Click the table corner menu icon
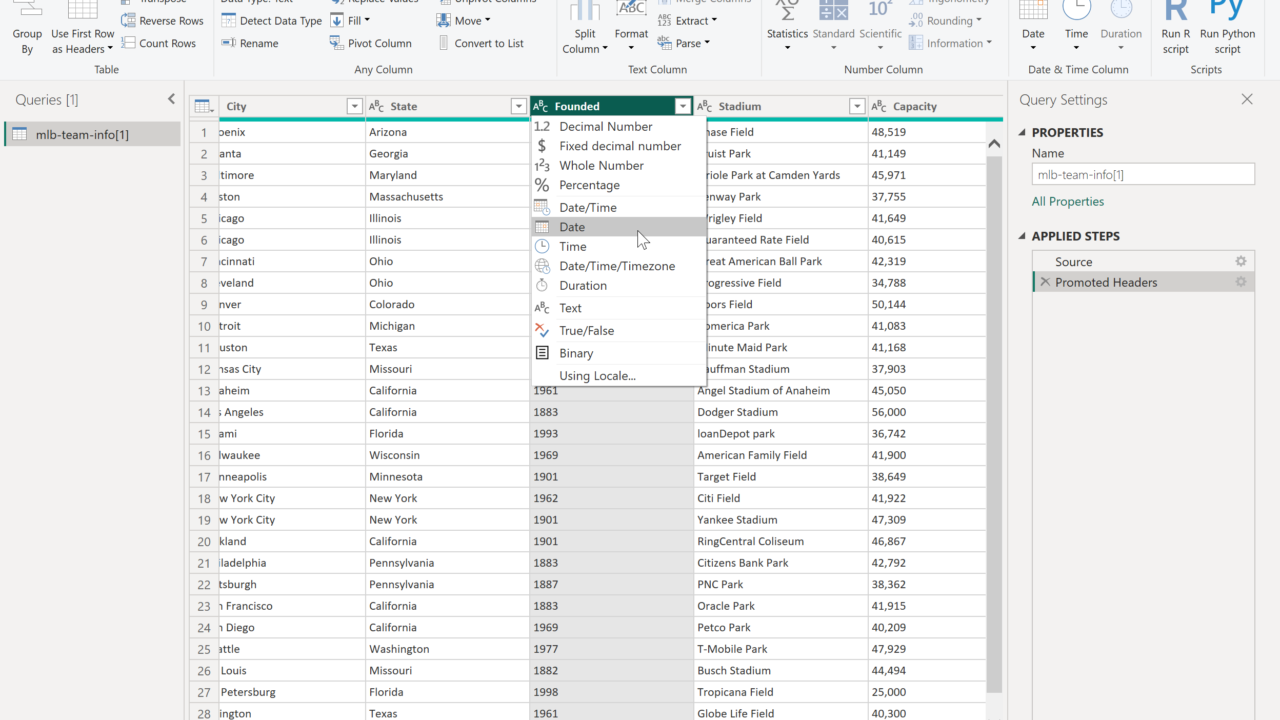The image size is (1280, 720). click(203, 107)
